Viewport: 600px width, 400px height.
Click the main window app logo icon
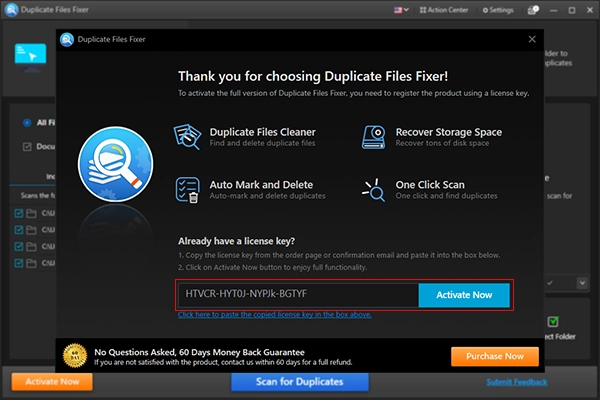click(11, 10)
